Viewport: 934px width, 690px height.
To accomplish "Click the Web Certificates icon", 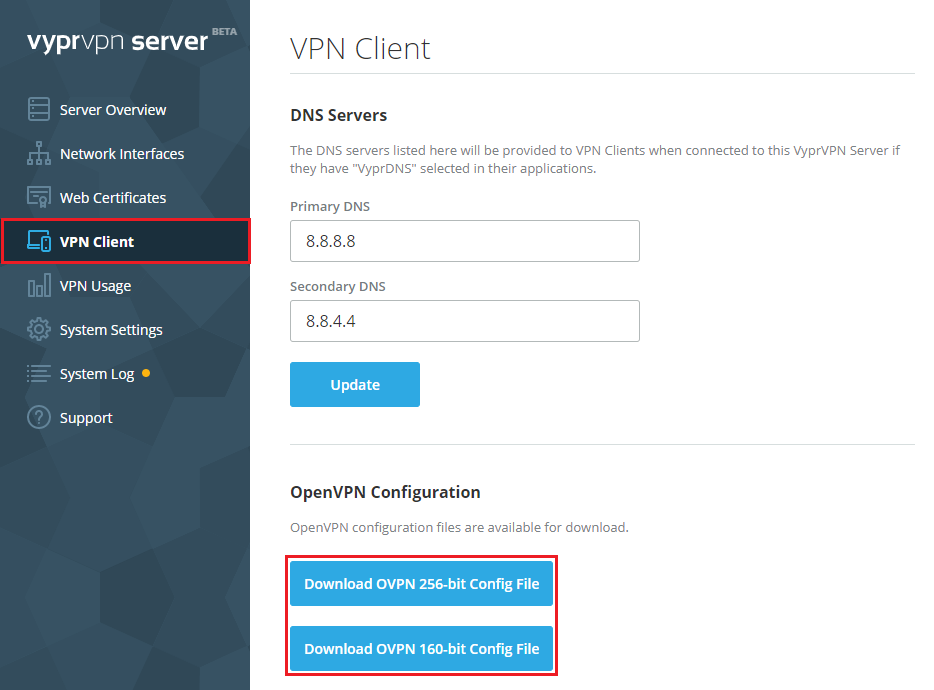I will click(39, 197).
